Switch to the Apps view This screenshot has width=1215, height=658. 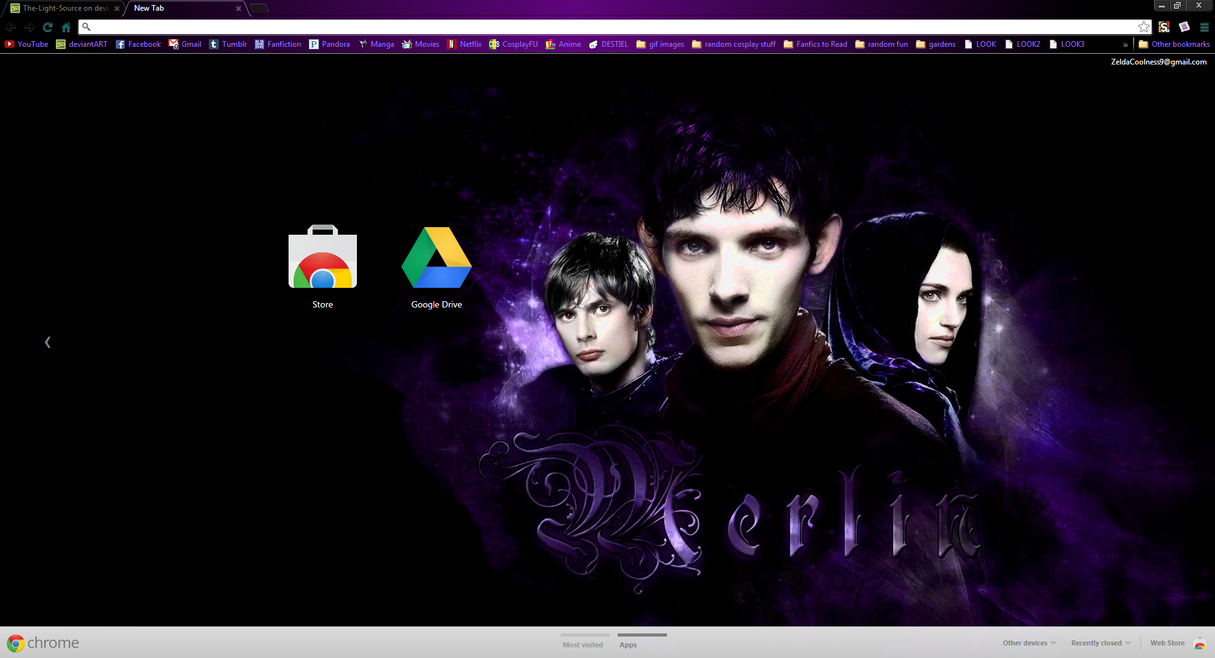628,645
